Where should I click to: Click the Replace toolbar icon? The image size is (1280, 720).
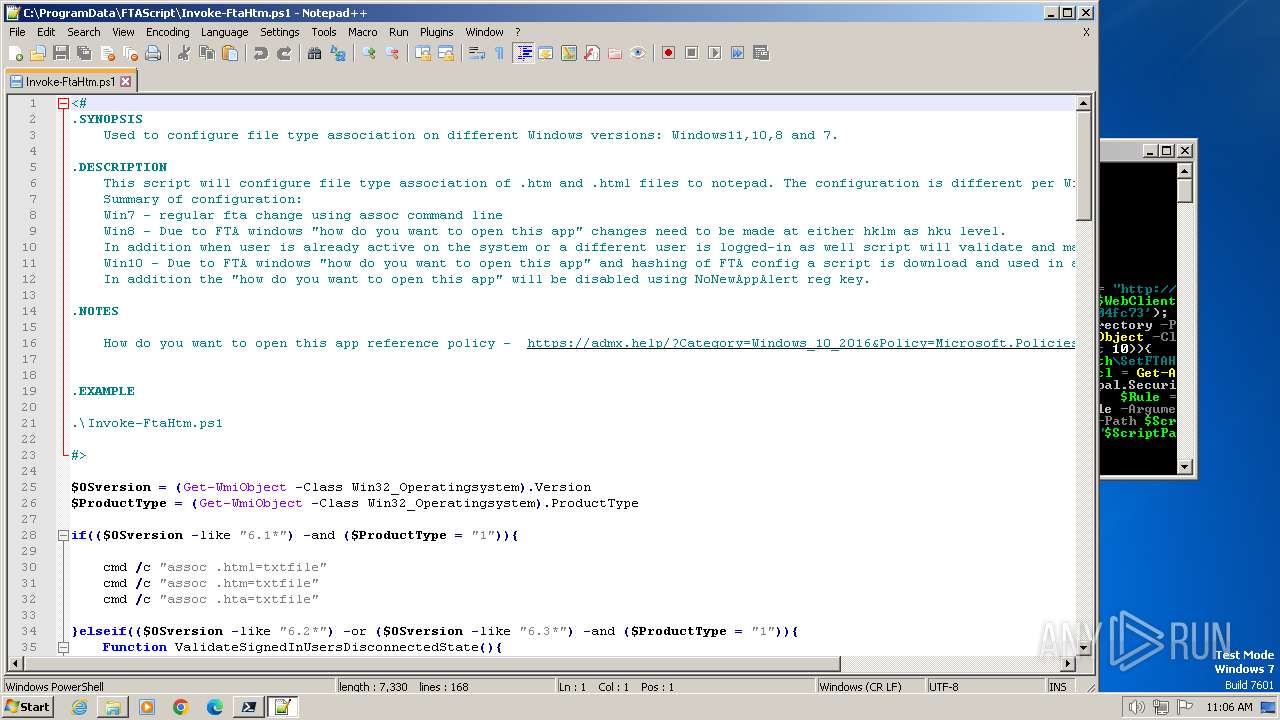point(338,53)
